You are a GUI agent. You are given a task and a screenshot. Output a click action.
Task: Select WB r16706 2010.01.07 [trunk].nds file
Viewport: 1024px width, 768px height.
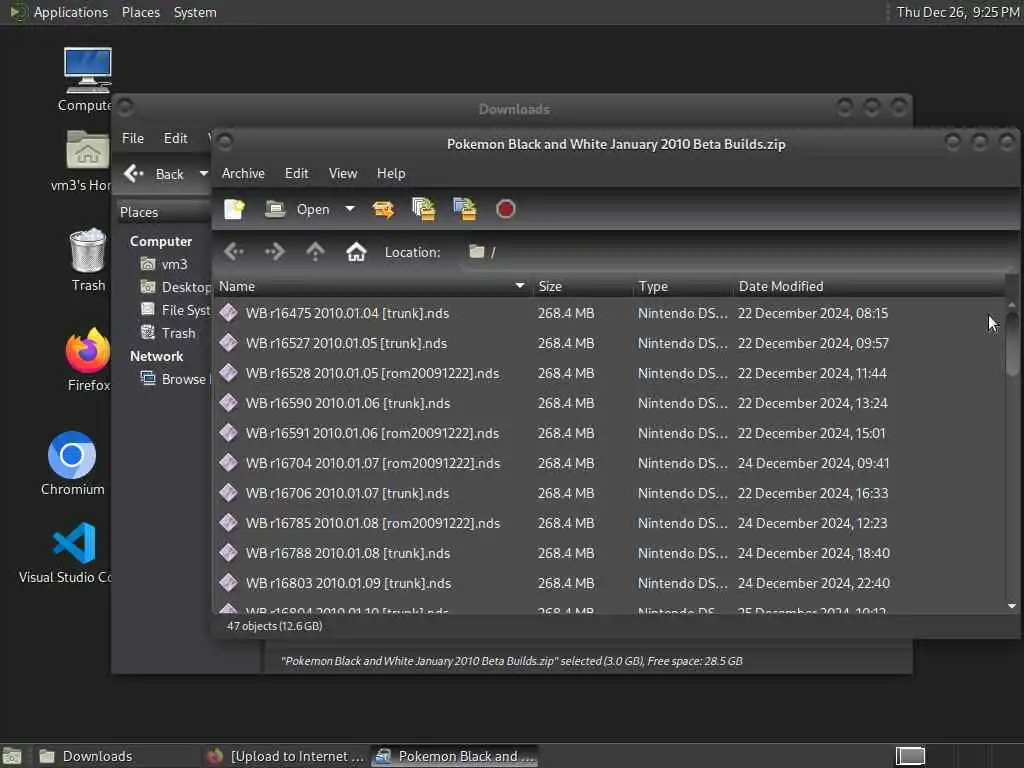347,493
